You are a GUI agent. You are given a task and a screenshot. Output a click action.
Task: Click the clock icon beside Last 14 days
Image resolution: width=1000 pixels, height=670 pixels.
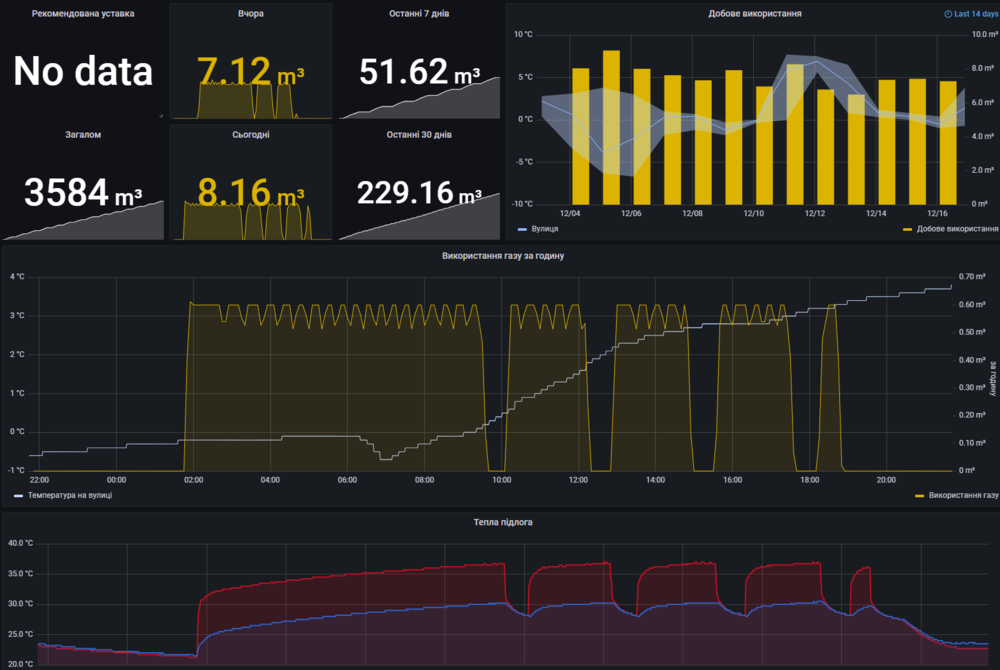point(948,14)
